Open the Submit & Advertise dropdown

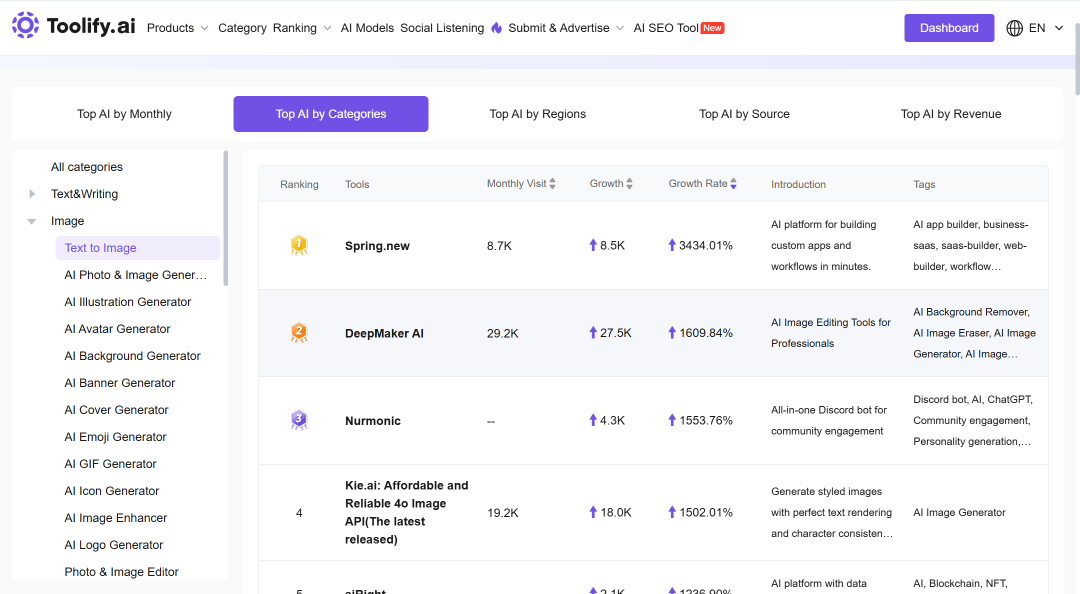coord(566,28)
